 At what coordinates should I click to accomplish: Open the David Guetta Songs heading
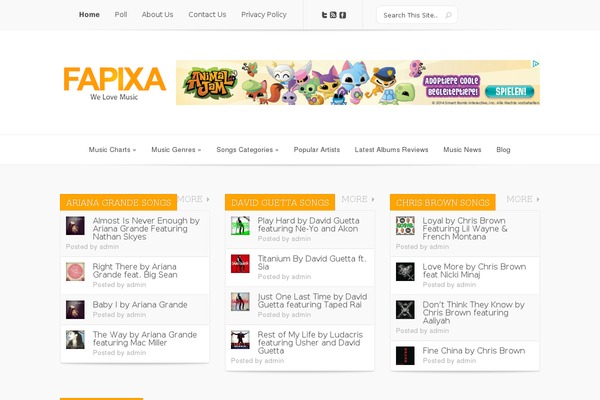pyautogui.click(x=280, y=202)
